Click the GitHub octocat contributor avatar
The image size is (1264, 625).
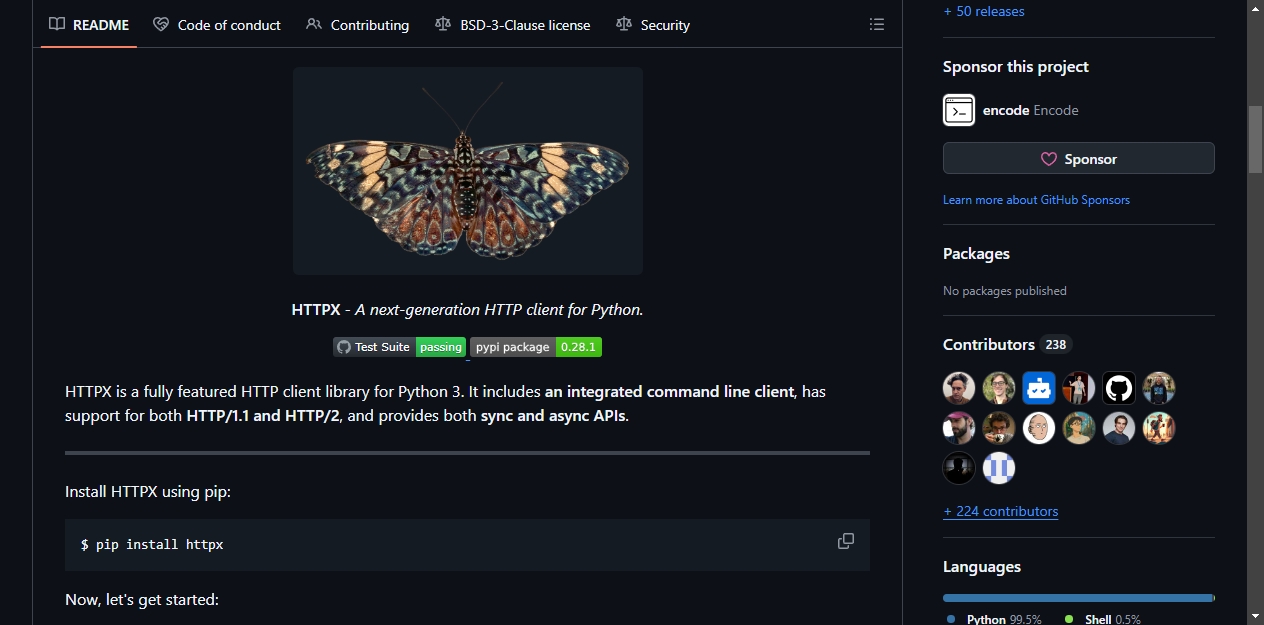[1119, 388]
